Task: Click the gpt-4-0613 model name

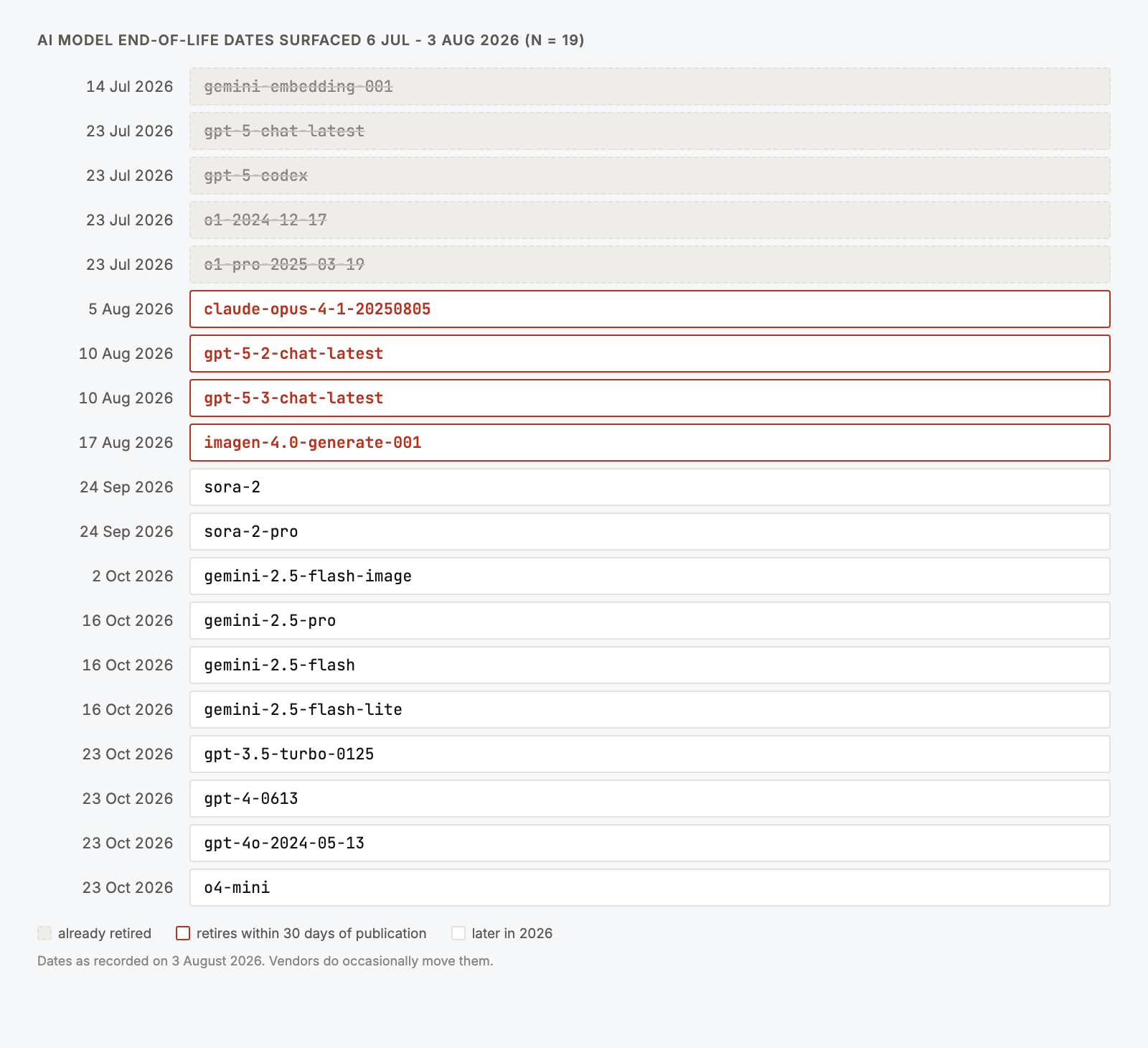Action: click(251, 799)
